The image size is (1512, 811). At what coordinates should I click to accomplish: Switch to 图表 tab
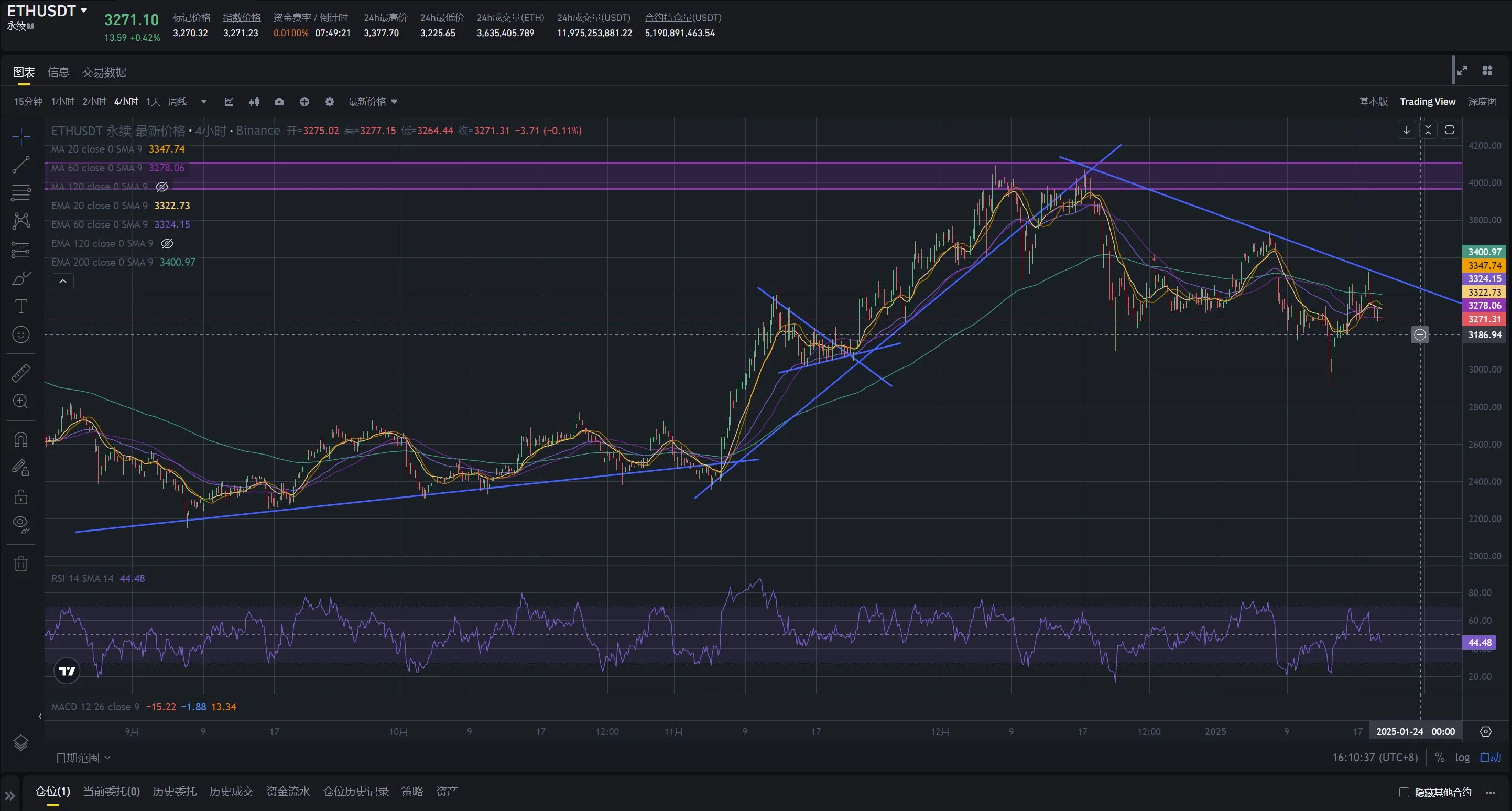pos(24,72)
